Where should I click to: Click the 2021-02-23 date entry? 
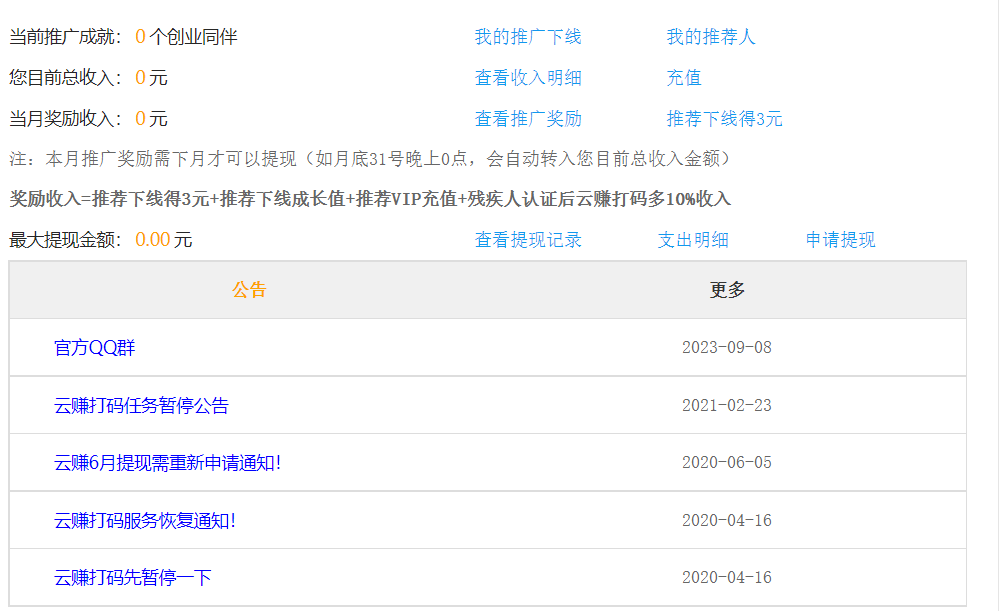tap(726, 406)
